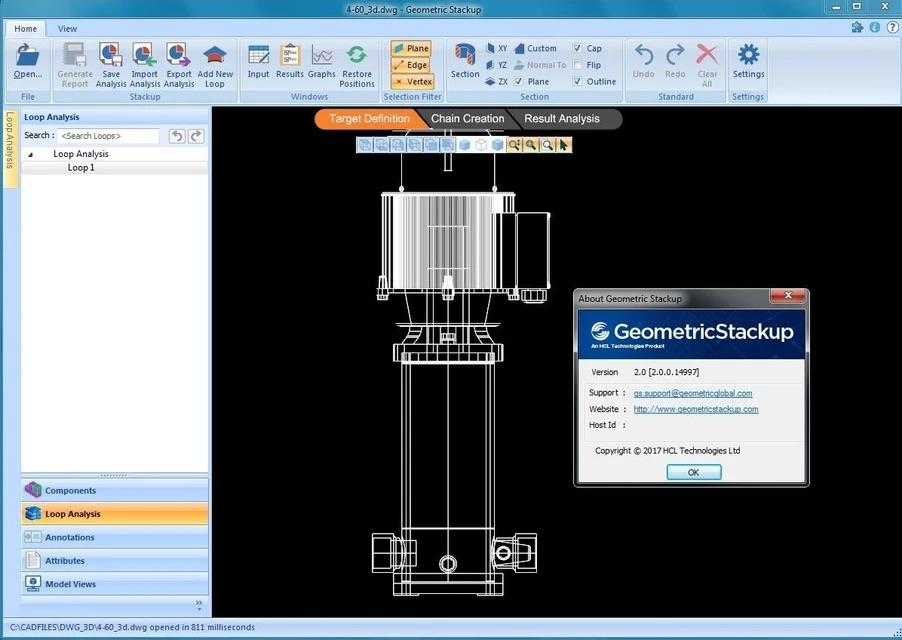This screenshot has width=902, height=640.
Task: Click Clear All with the red X
Action: click(x=707, y=65)
